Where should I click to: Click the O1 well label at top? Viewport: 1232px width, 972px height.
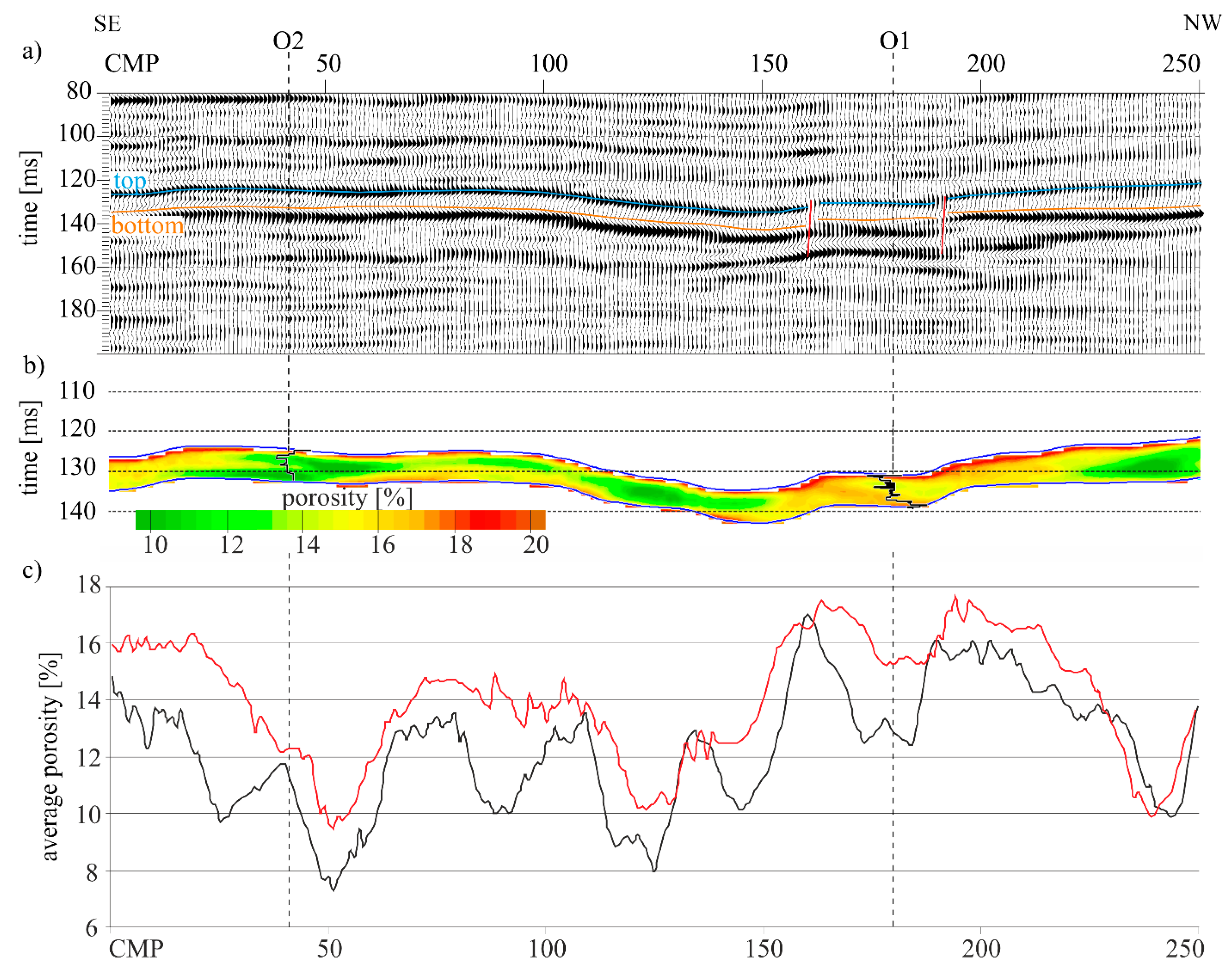tap(894, 41)
